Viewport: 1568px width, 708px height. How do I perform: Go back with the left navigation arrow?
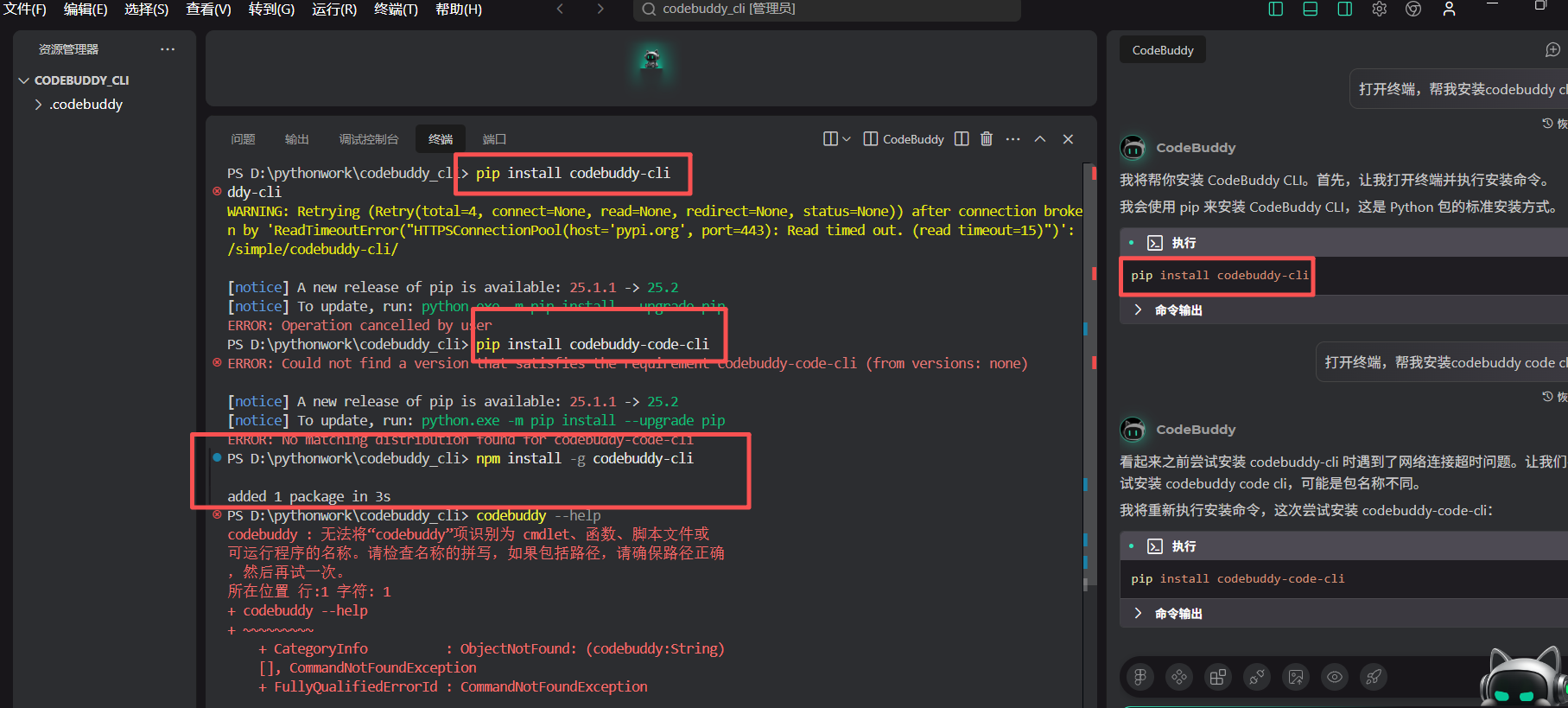point(560,9)
